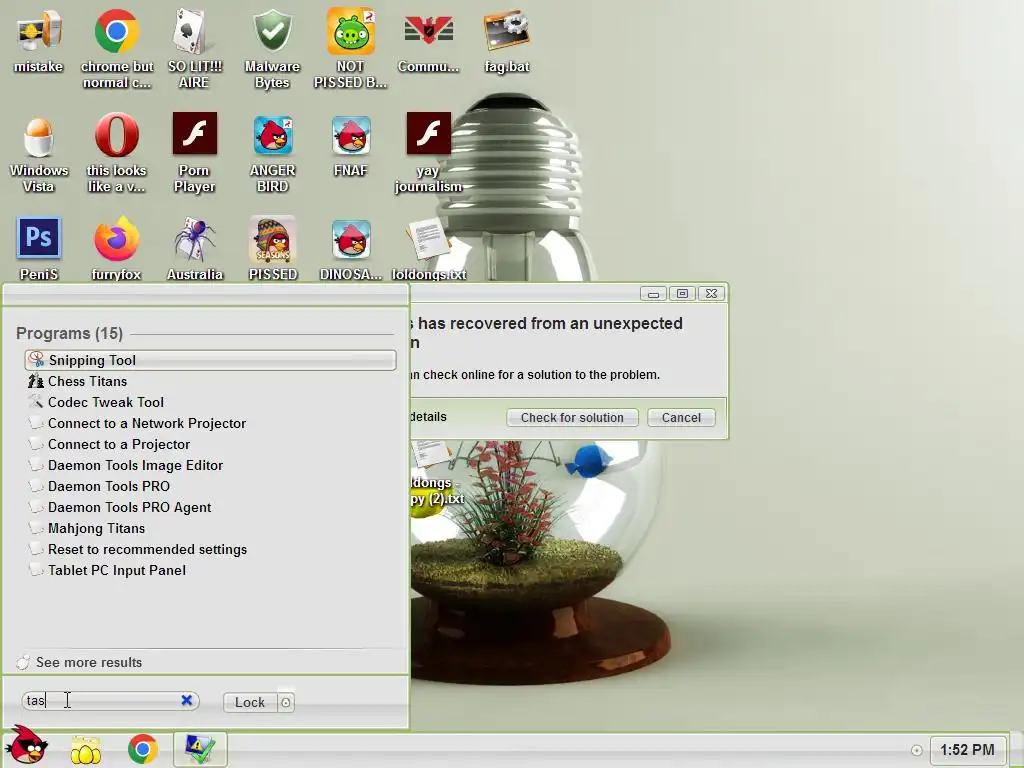Screen dimensions: 1024x768
Task: Open the problem report flag taskbar icon
Action: coord(200,749)
